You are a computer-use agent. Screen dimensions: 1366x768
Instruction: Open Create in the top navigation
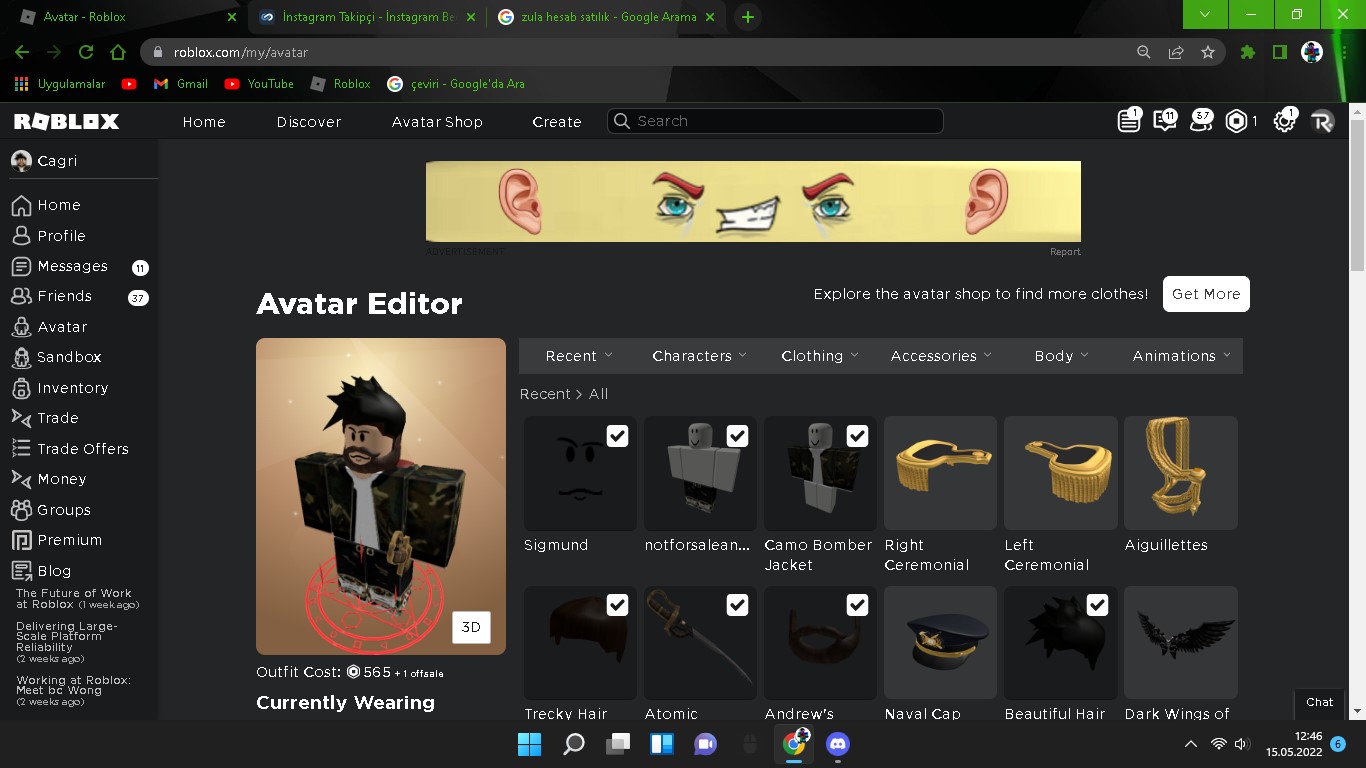coord(557,122)
